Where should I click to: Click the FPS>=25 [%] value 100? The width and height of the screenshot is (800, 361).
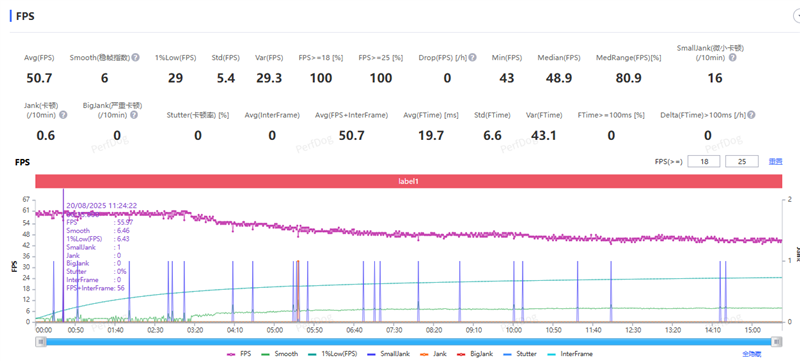pyautogui.click(x=381, y=78)
